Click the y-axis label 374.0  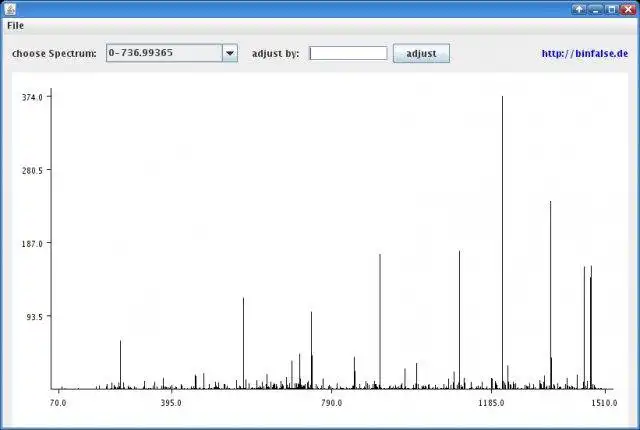[x=32, y=97]
